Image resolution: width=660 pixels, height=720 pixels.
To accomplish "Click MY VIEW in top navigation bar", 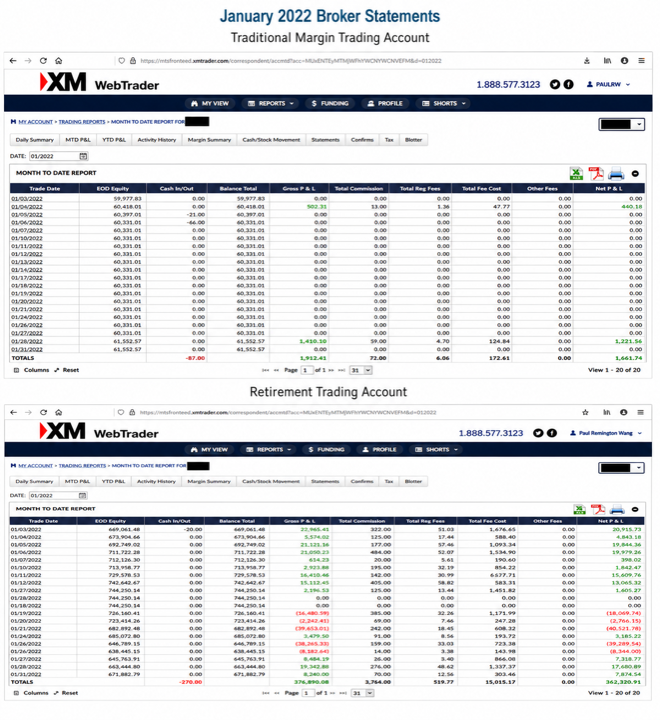I will click(210, 103).
